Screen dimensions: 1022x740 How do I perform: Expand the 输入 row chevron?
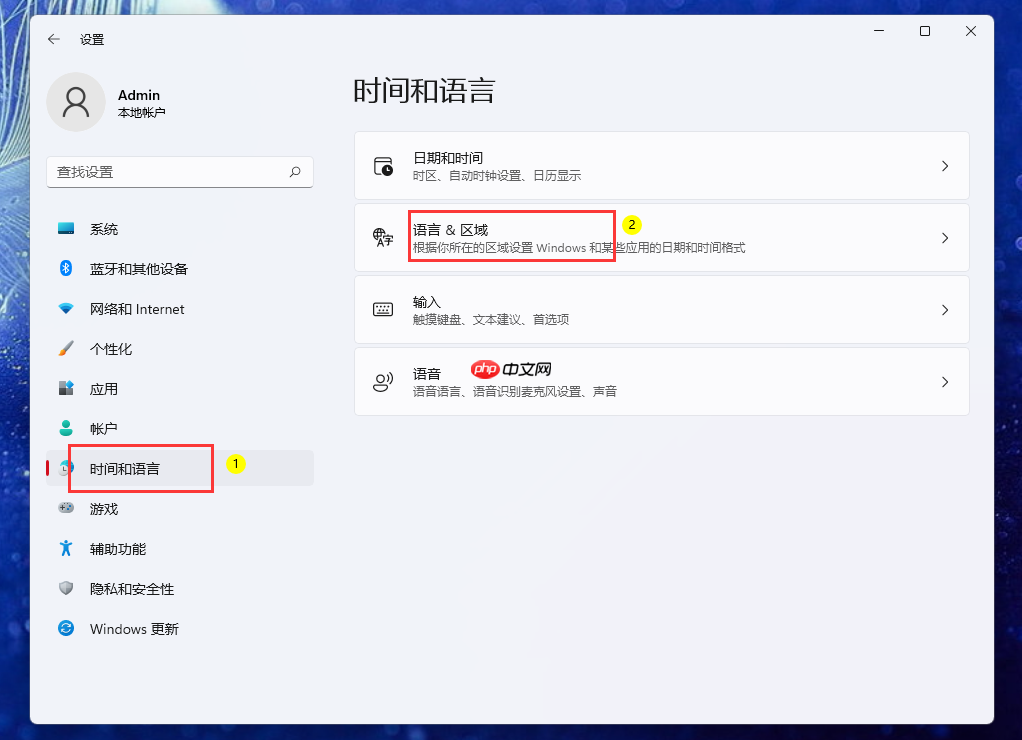click(945, 309)
